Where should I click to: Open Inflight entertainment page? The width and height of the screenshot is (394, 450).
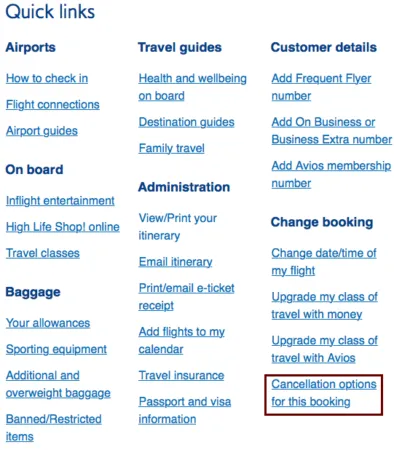[60, 201]
